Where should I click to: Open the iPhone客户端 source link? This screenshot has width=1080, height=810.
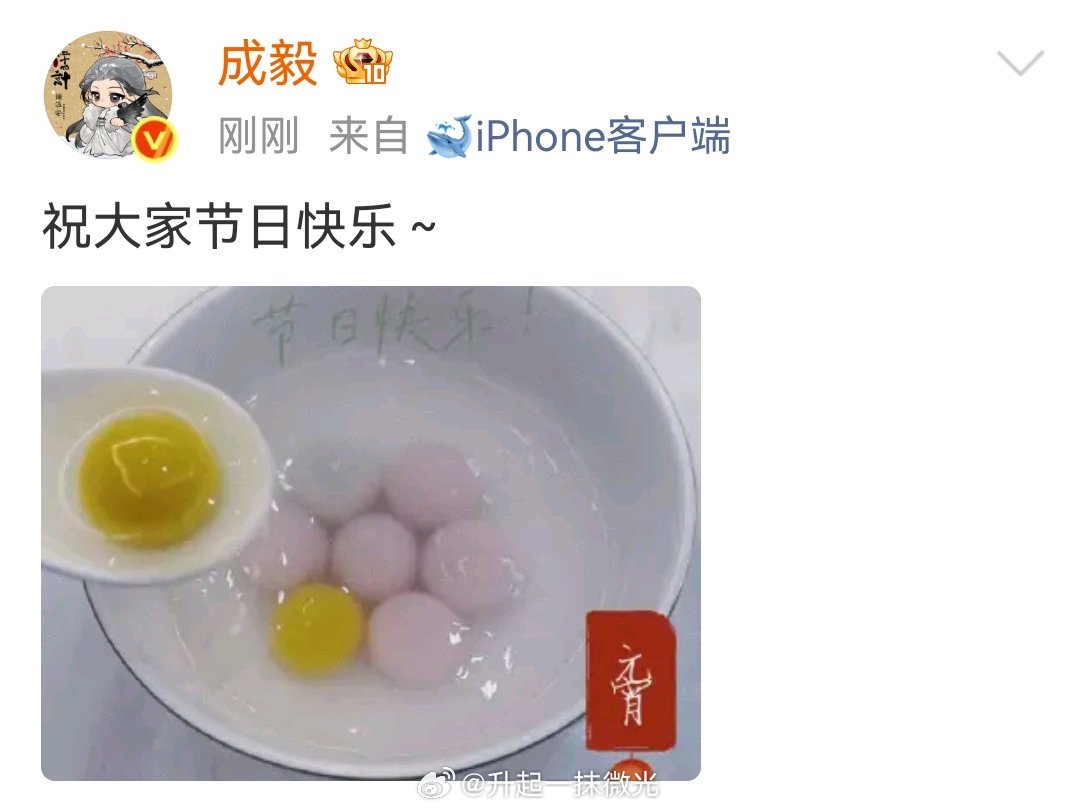(x=603, y=136)
